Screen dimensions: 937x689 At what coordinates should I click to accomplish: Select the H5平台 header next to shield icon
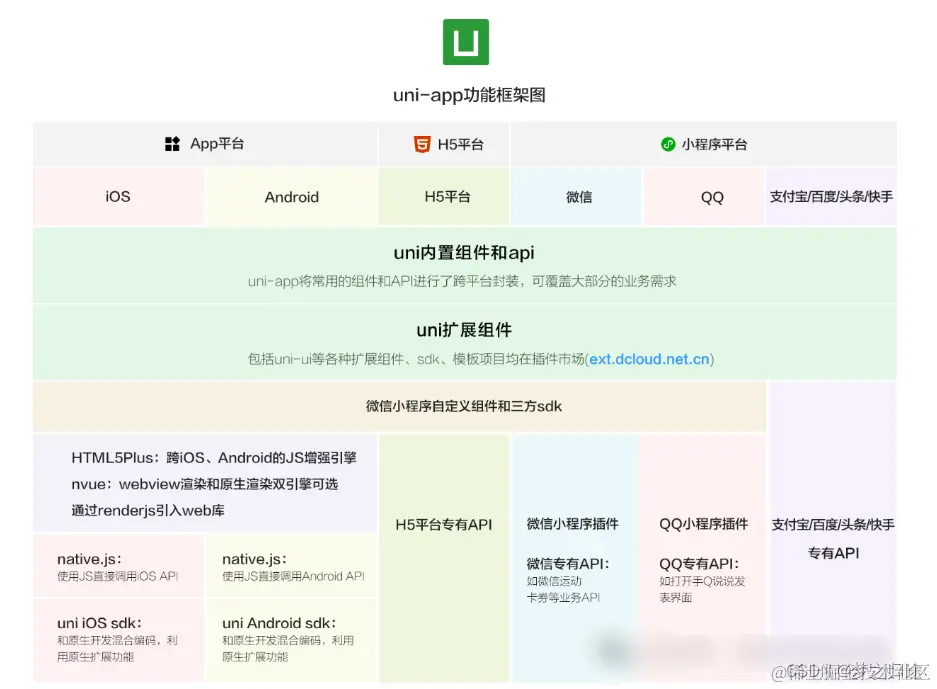[460, 145]
